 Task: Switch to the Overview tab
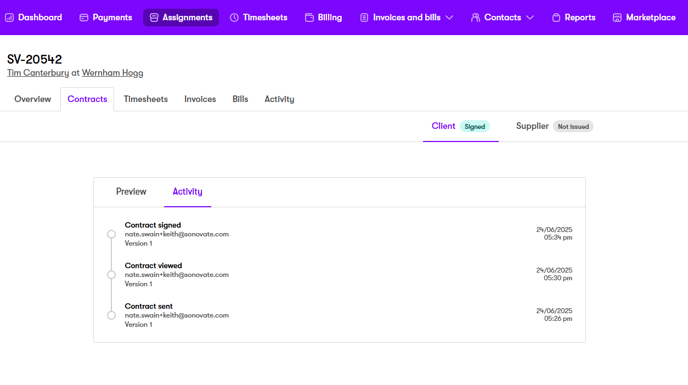click(x=32, y=99)
